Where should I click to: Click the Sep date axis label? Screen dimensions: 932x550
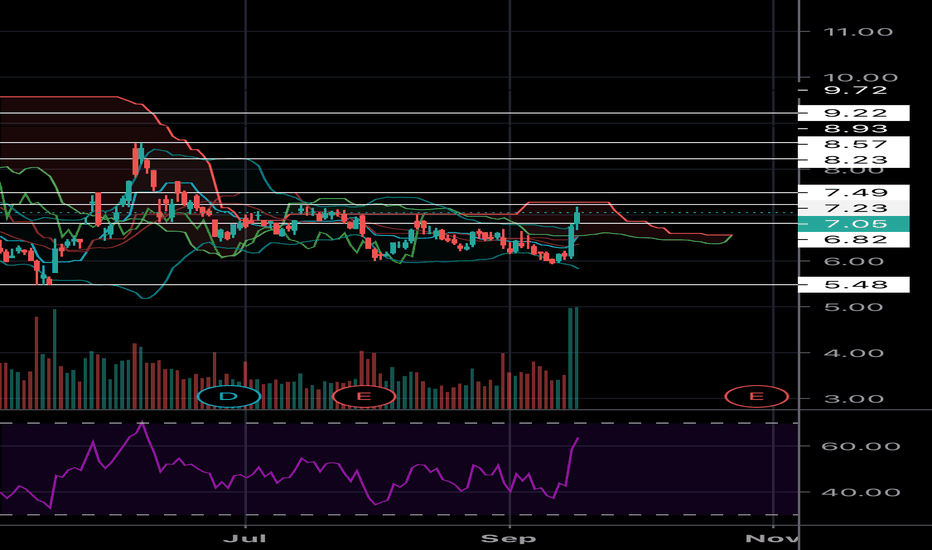508,539
